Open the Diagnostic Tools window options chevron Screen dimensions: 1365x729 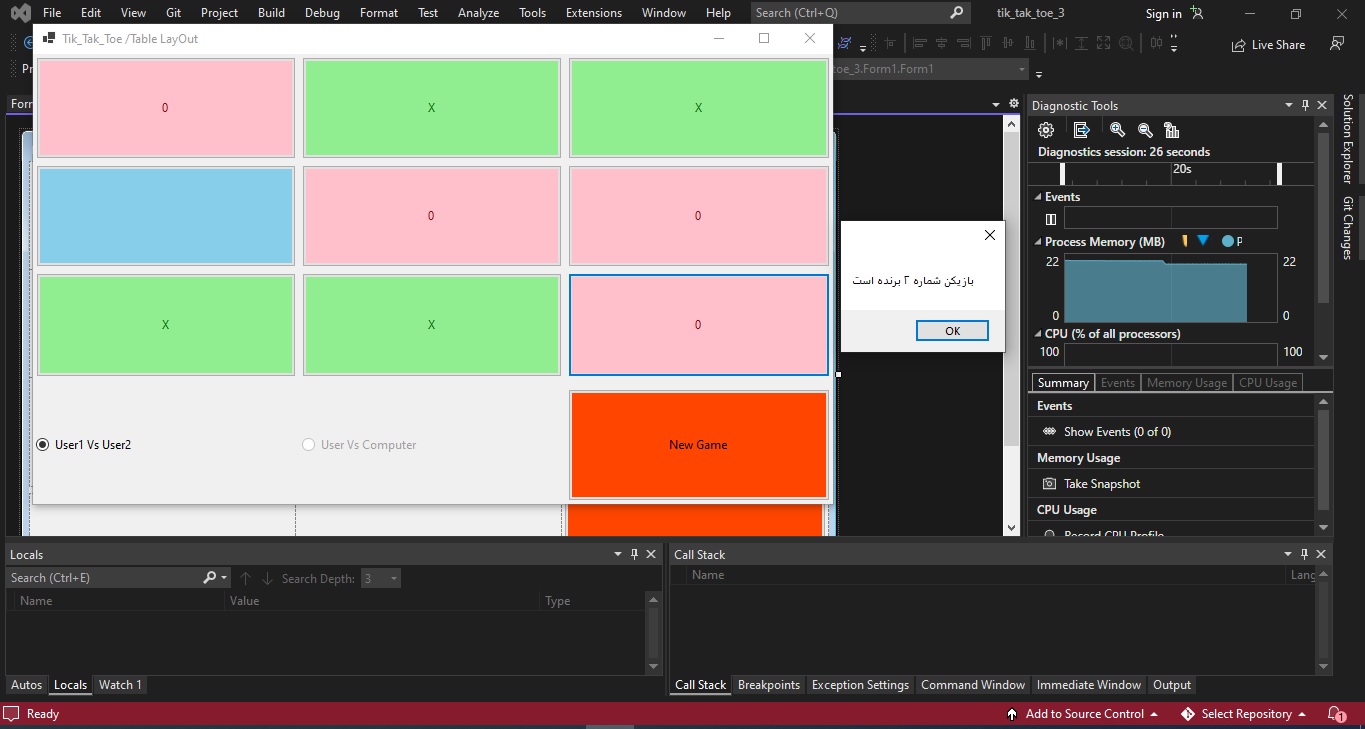1288,104
